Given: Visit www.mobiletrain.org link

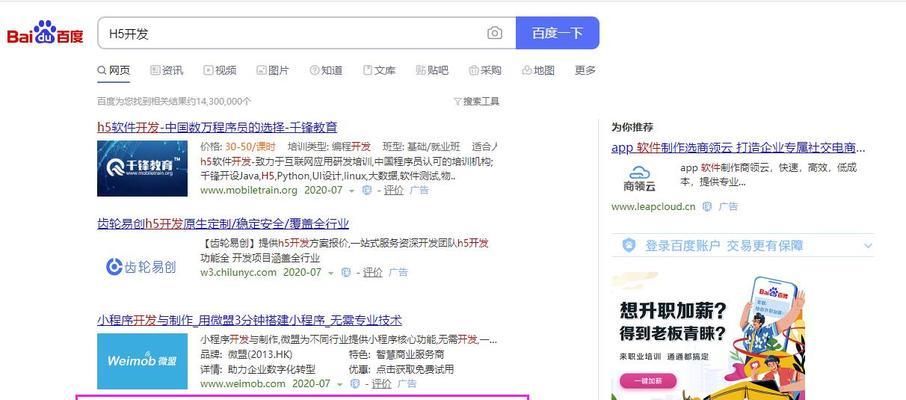Looking at the screenshot, I should [249, 190].
